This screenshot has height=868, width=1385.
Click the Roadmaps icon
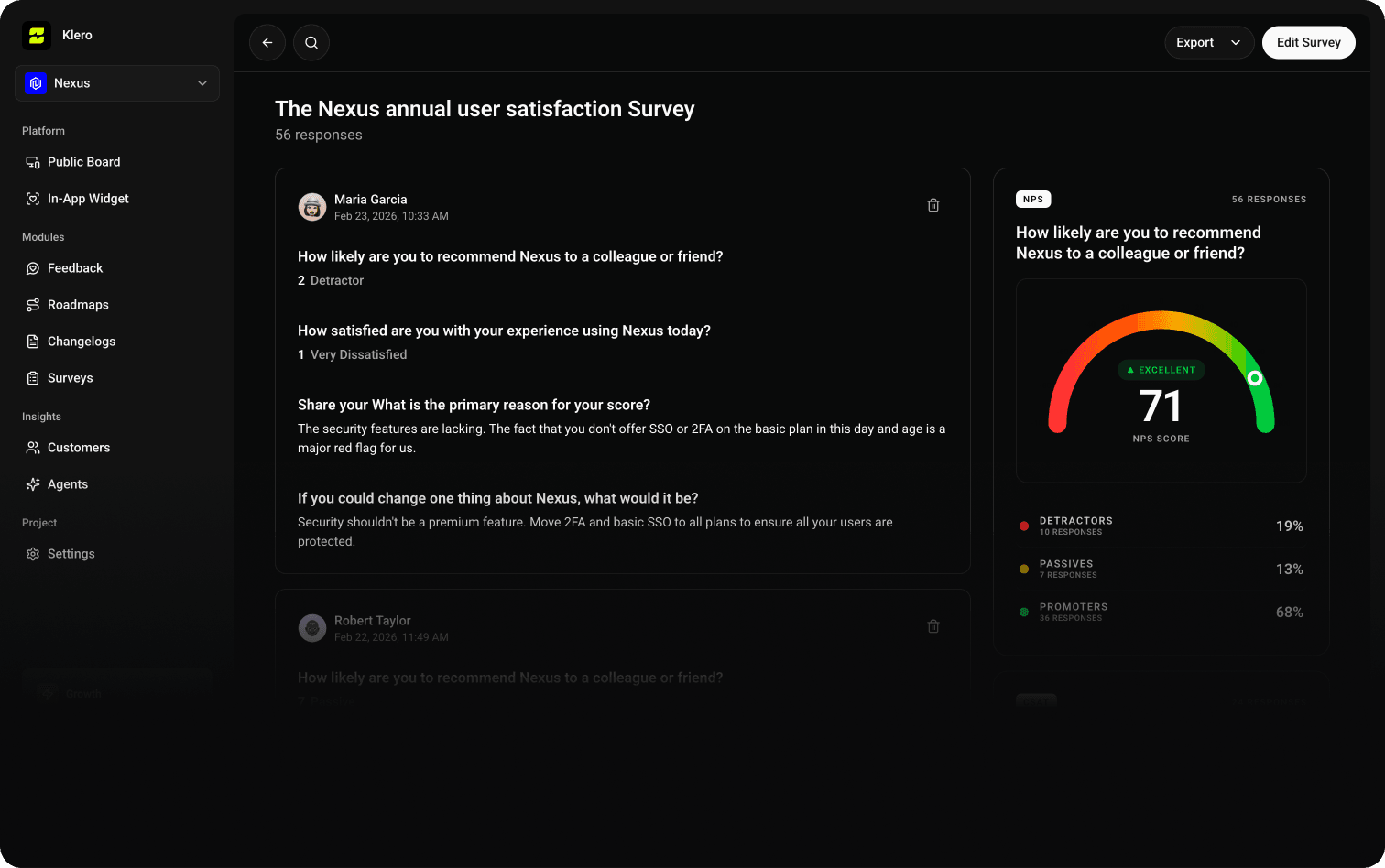point(33,305)
